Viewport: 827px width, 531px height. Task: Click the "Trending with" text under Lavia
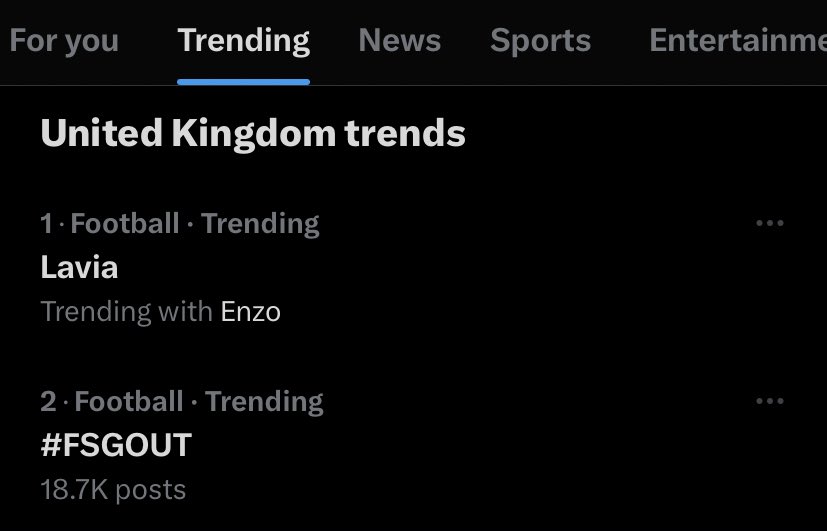[x=127, y=312]
